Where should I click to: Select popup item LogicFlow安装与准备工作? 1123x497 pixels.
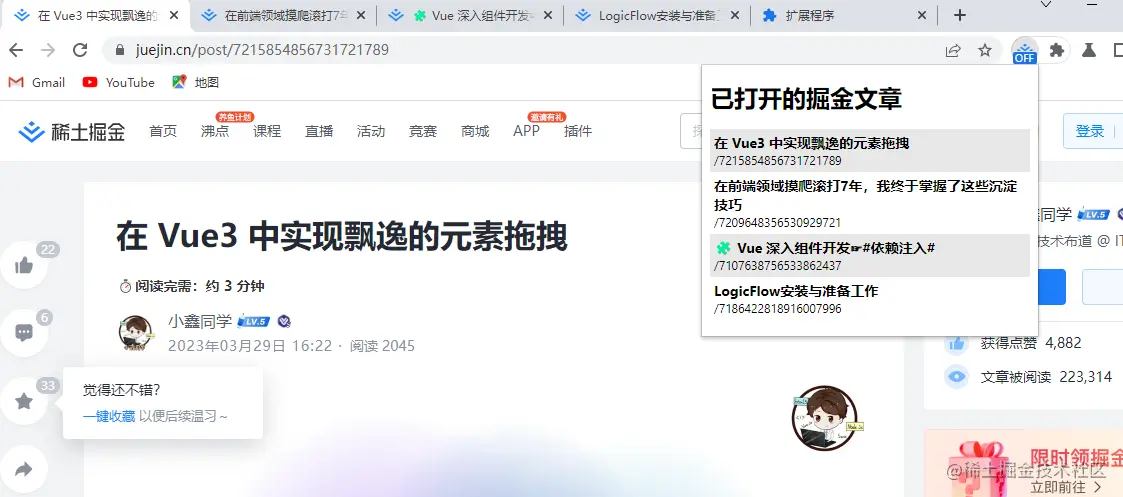[869, 299]
